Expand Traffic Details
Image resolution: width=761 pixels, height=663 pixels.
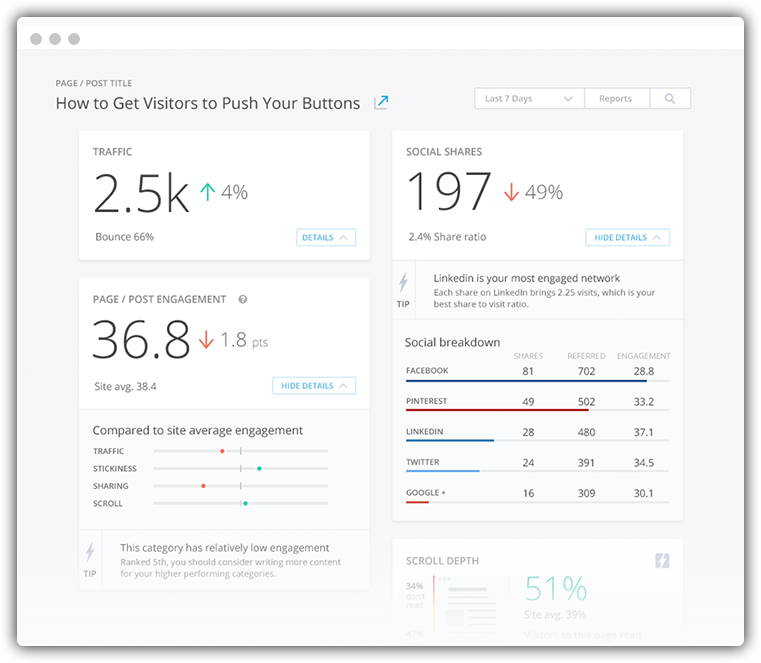tap(326, 237)
